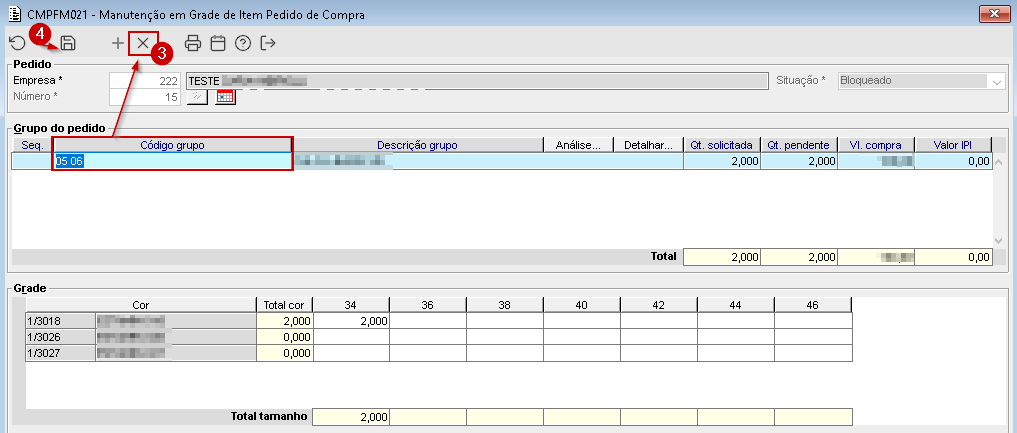Save changes with the floppy disk icon
Image resolution: width=1017 pixels, height=433 pixels.
point(68,43)
